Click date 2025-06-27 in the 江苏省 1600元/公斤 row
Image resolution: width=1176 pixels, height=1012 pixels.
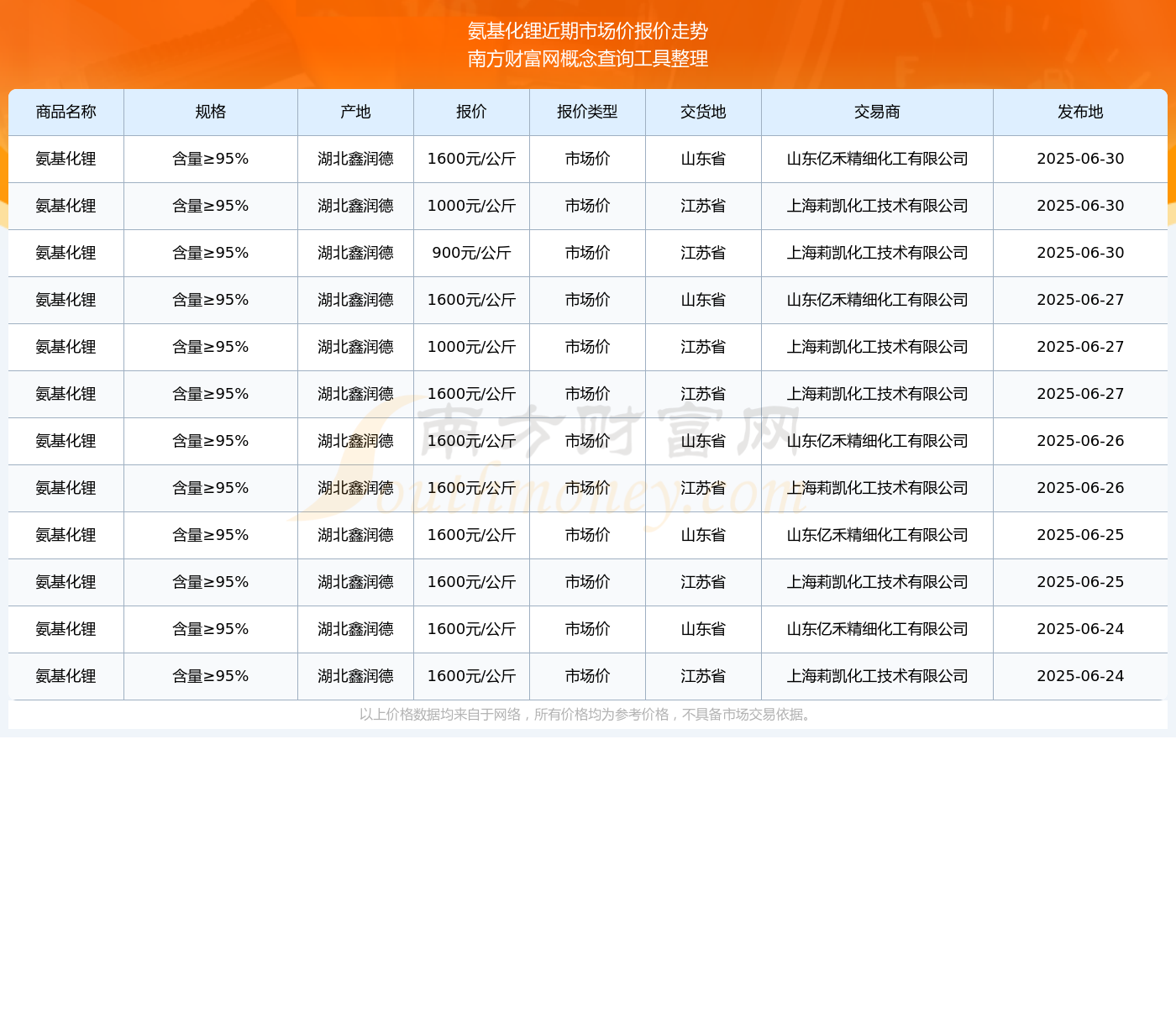[1080, 394]
